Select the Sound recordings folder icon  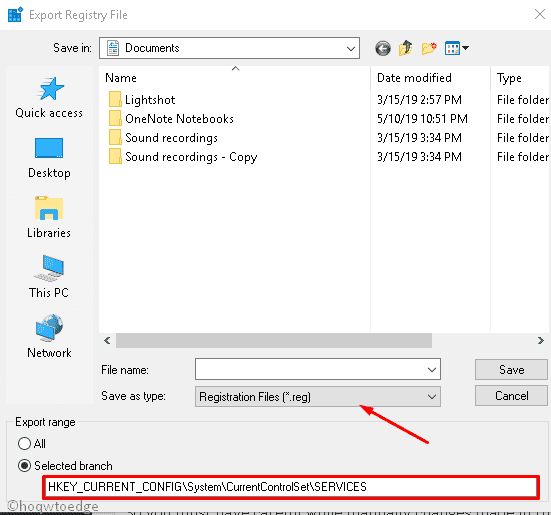[x=115, y=137]
